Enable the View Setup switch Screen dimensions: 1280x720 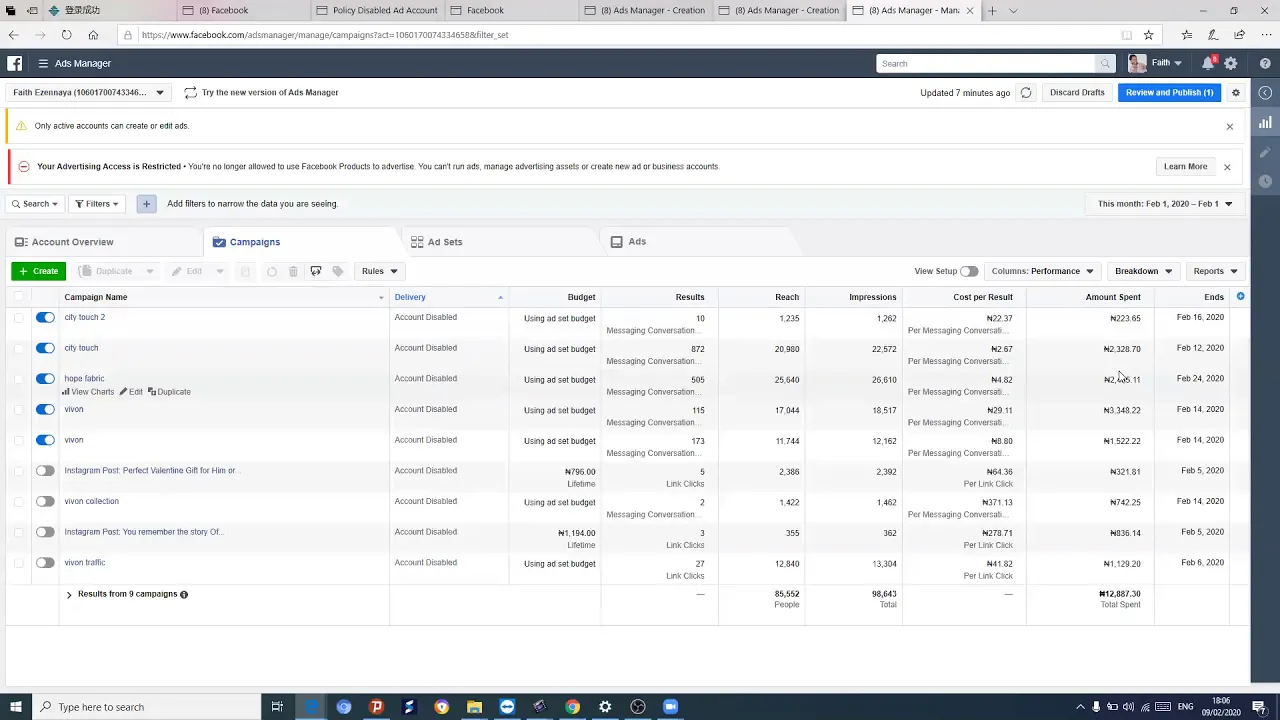pos(969,271)
